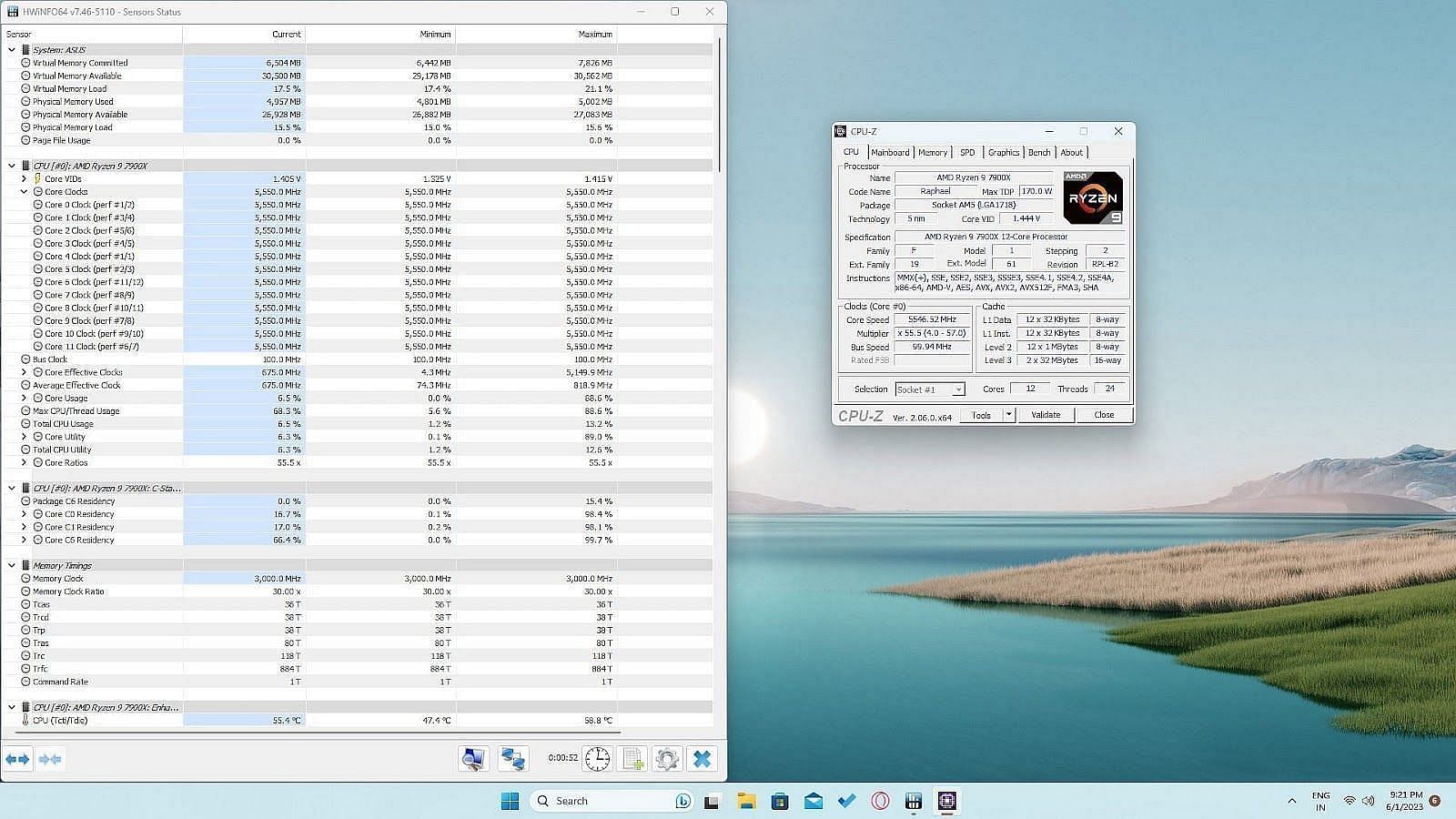
Task: Select the Physical Memory Used row
Action: [x=357, y=102]
